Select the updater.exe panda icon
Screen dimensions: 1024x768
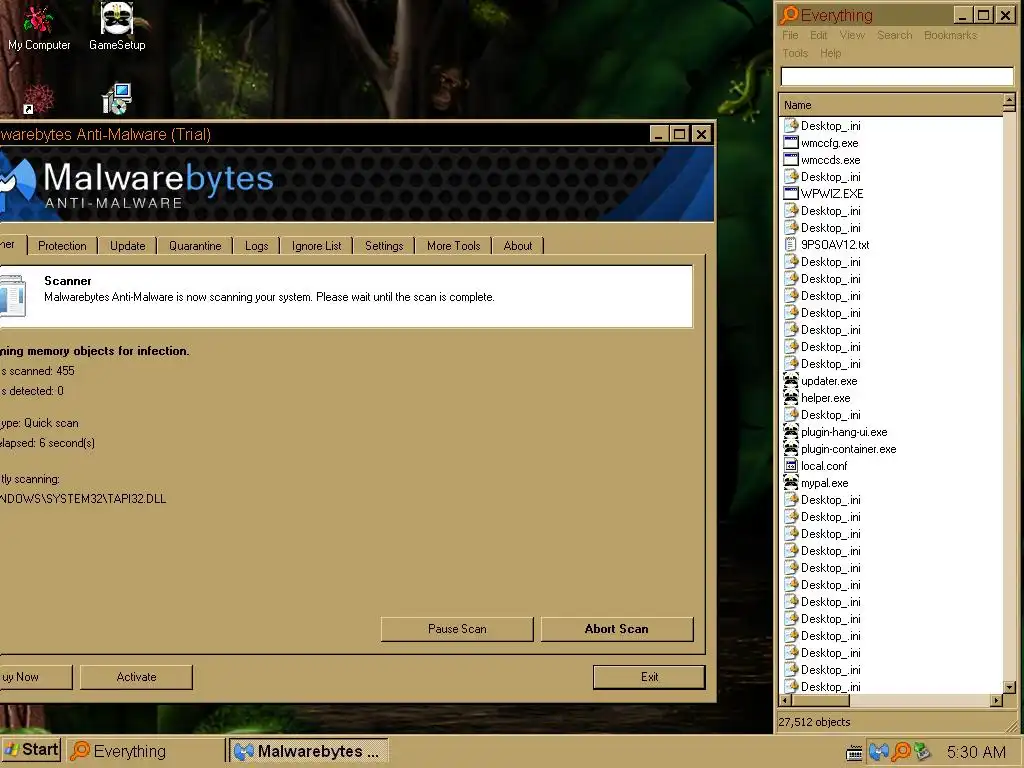click(x=791, y=380)
